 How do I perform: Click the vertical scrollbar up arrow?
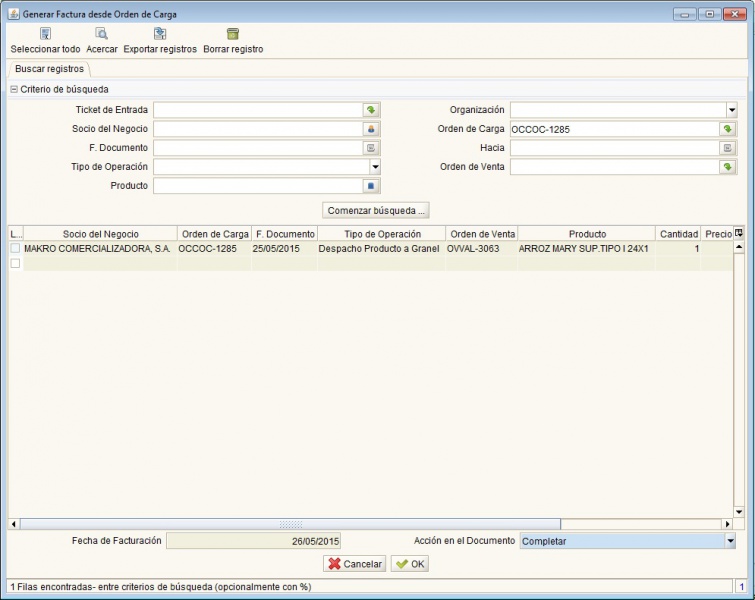(739, 247)
